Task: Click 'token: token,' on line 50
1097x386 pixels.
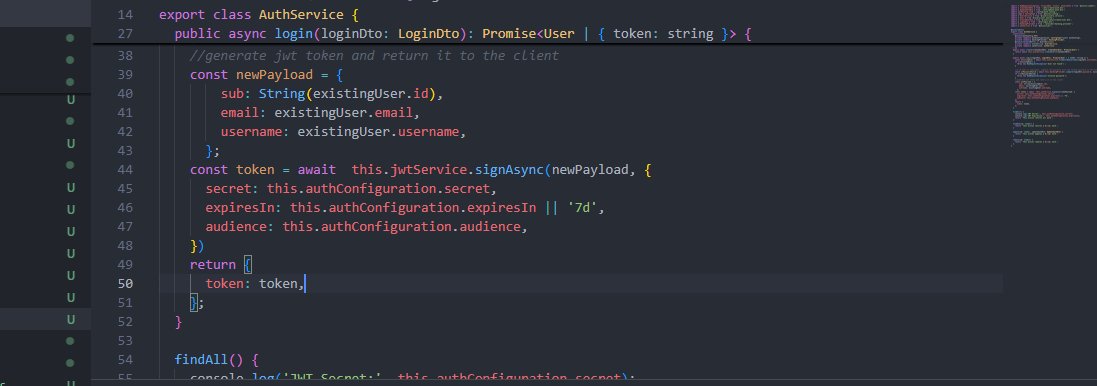Action: [x=255, y=283]
